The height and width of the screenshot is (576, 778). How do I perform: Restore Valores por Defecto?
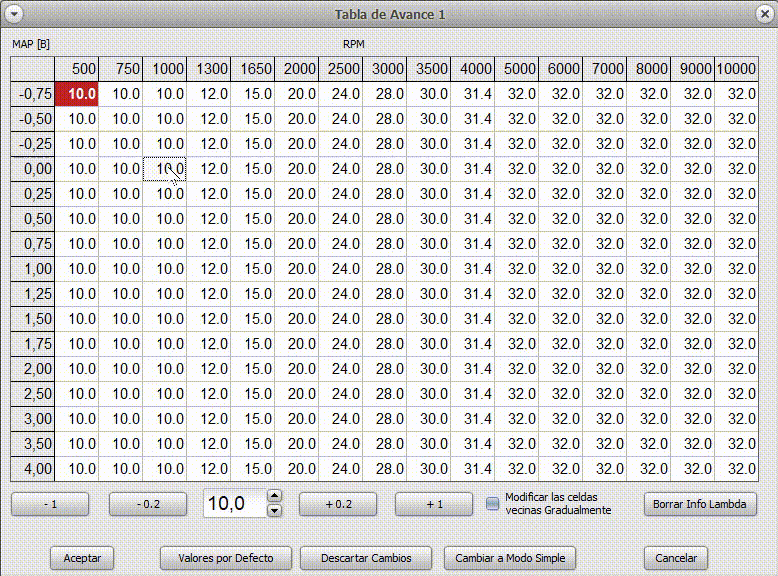(226, 558)
